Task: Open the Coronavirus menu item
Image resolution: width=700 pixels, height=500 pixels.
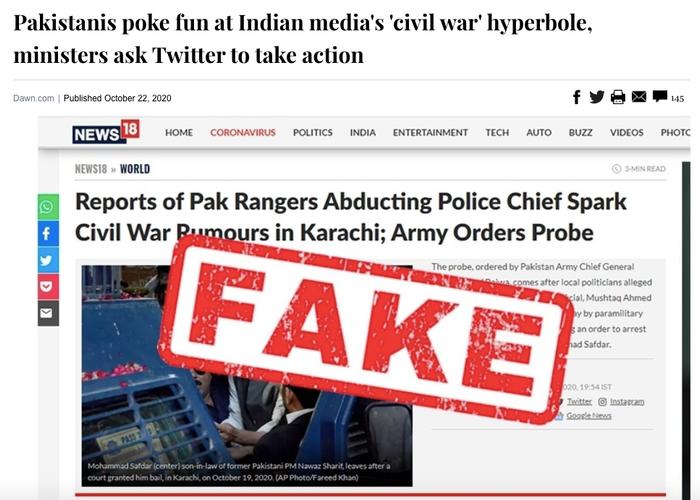Action: pyautogui.click(x=243, y=133)
